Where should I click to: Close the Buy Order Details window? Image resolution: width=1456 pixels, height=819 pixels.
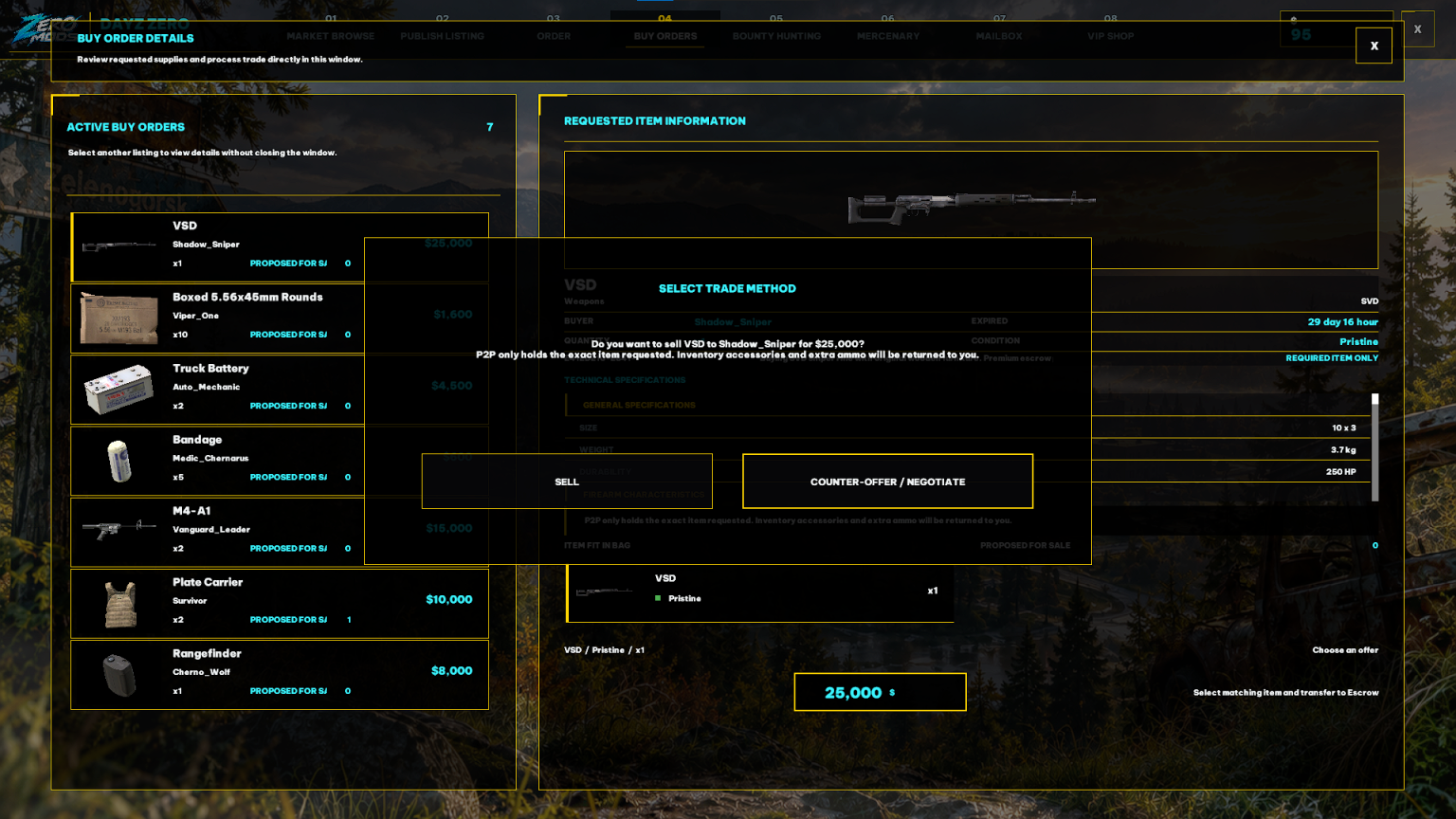[1374, 45]
